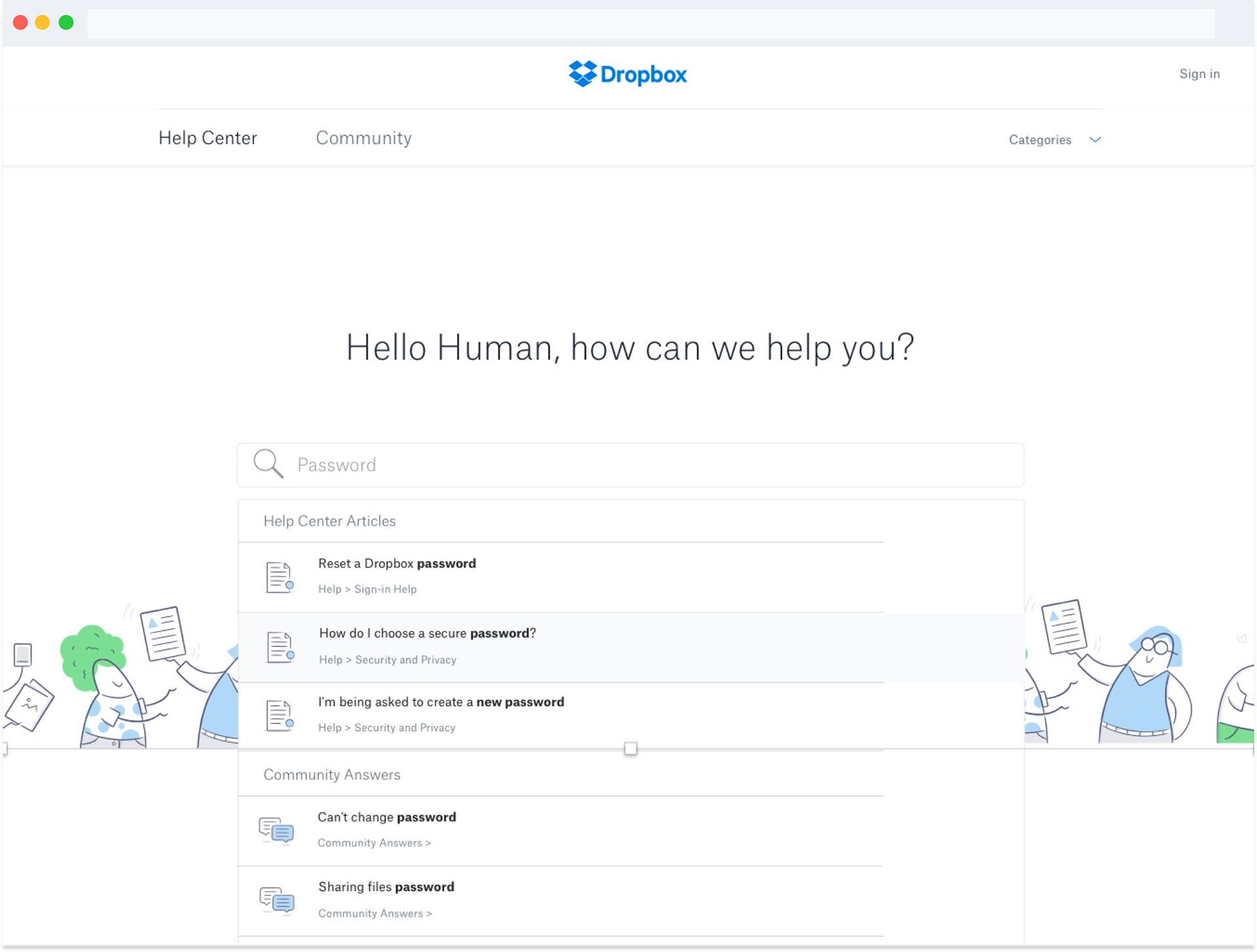Viewport: 1257px width, 952px height.
Task: Click breadcrumb under I'm being asked to create
Action: click(386, 728)
